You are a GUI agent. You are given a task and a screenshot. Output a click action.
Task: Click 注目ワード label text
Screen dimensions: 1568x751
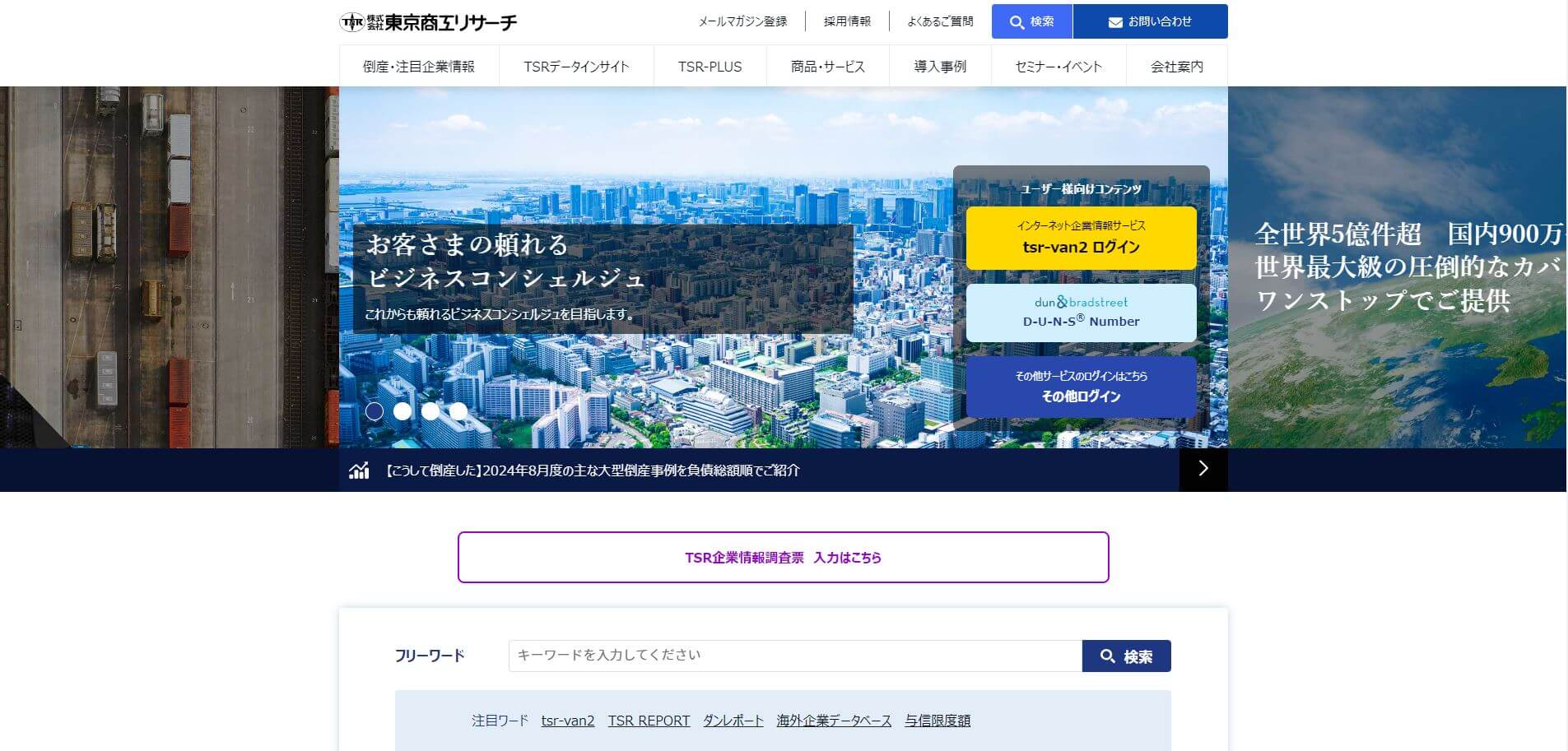[500, 721]
